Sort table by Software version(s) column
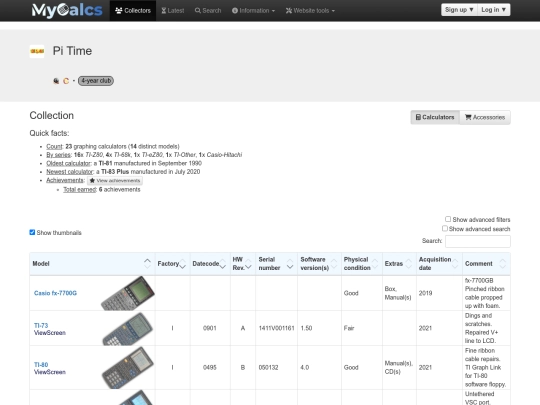 pos(320,263)
